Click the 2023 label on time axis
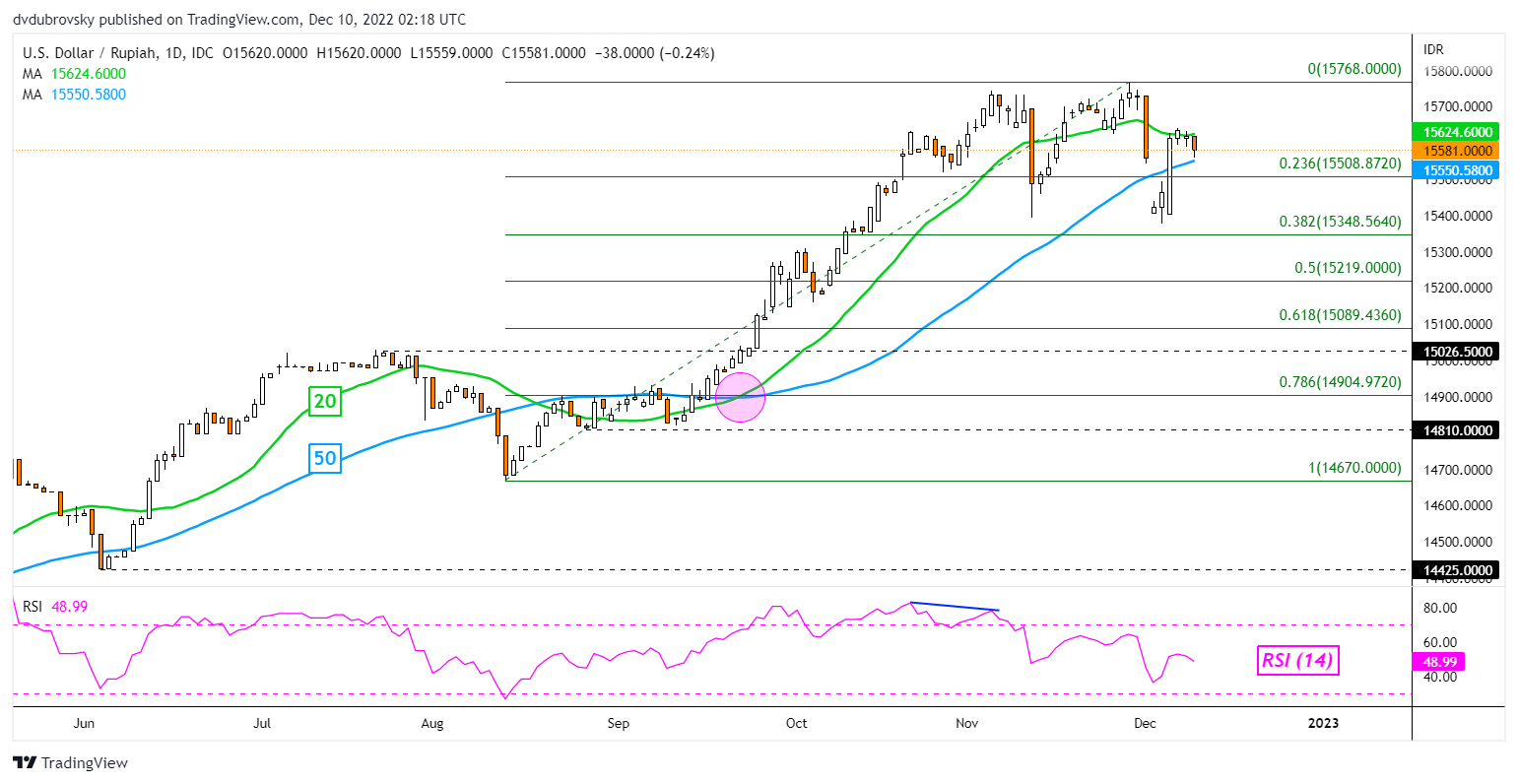Viewport: 1518px width, 784px height. (x=1323, y=724)
